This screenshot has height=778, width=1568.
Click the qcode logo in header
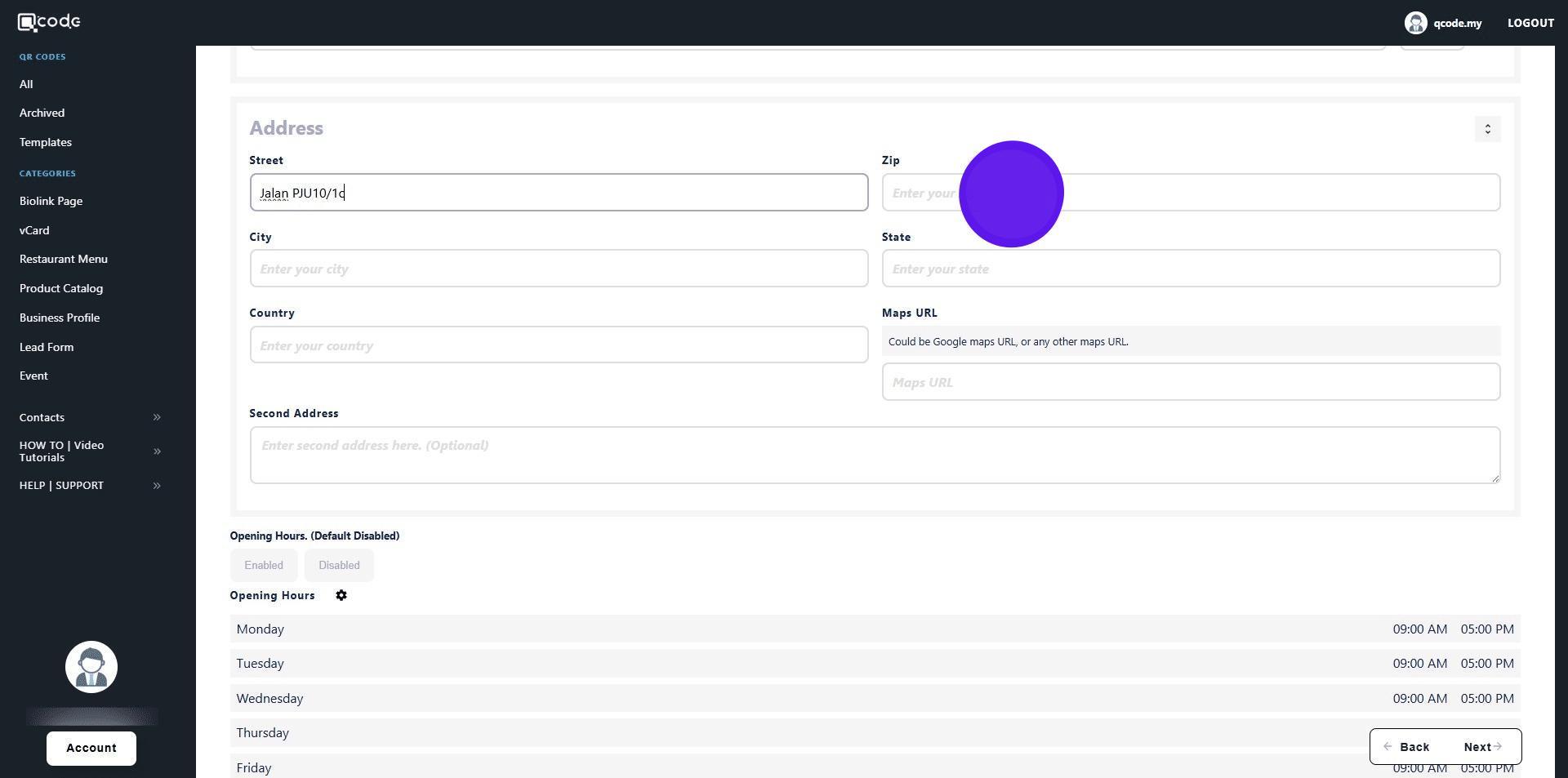(x=49, y=22)
